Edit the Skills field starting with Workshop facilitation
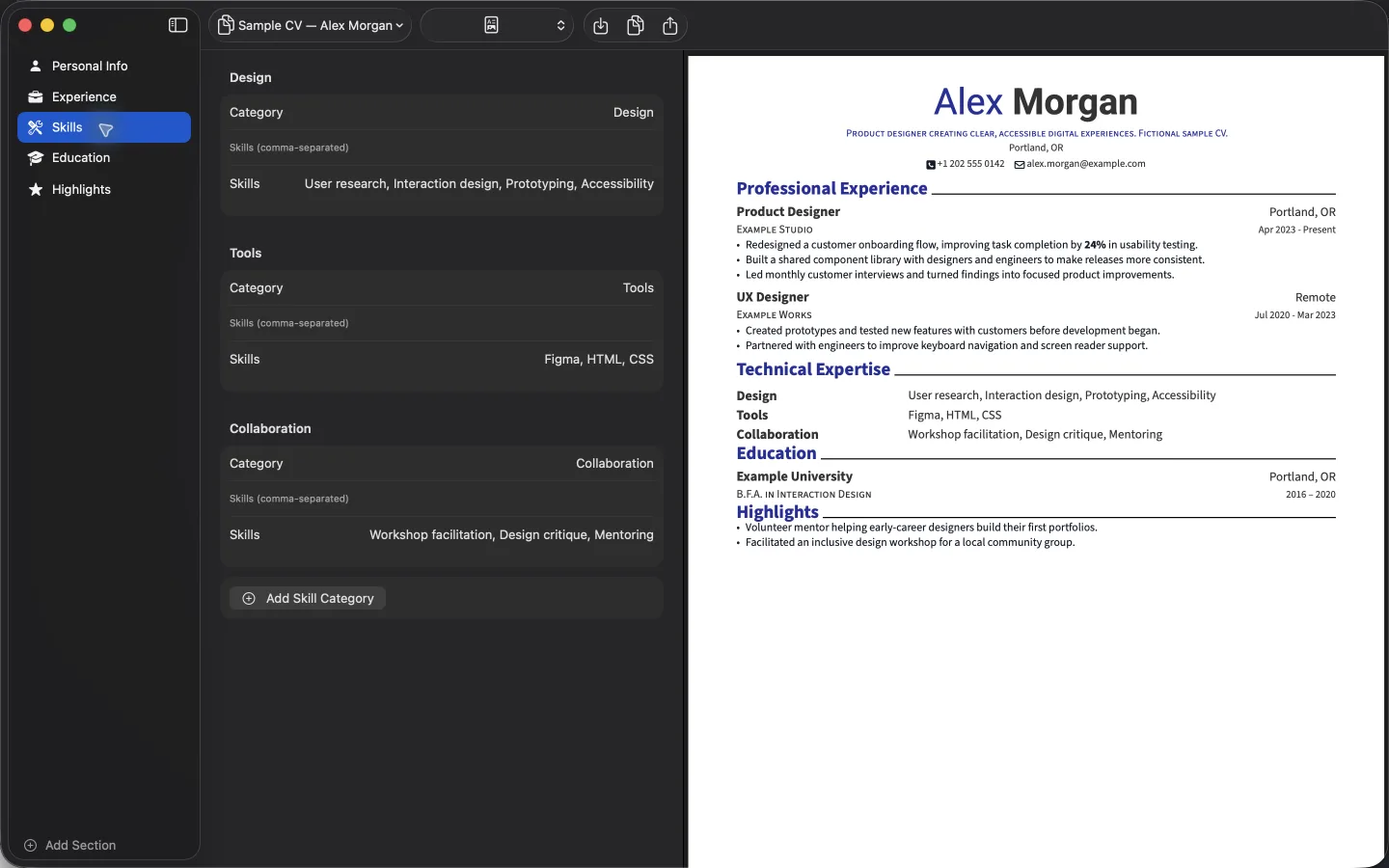The width and height of the screenshot is (1389, 868). [x=442, y=534]
